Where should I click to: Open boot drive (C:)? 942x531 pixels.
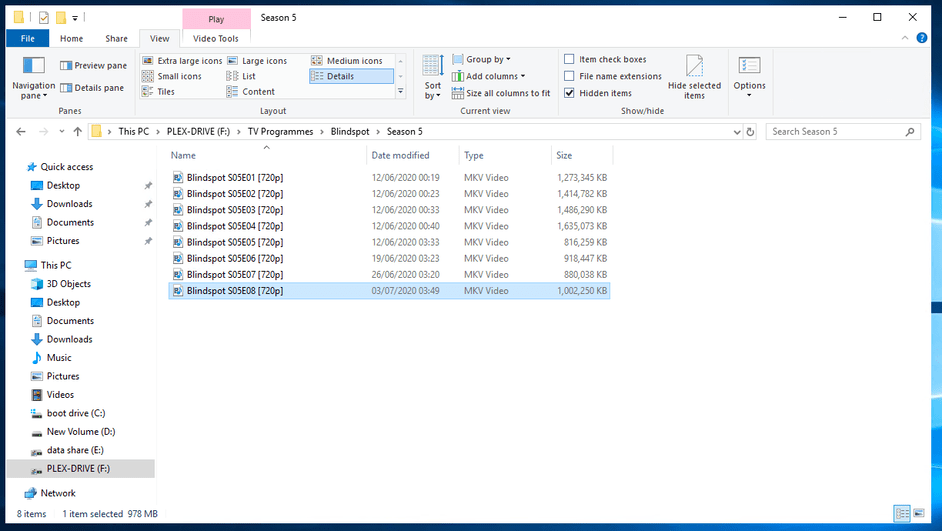[76, 413]
